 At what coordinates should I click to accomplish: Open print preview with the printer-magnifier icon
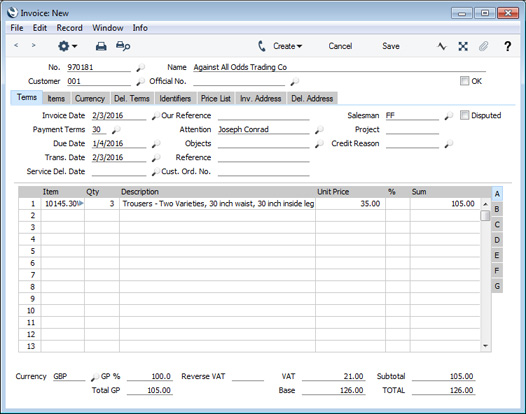point(123,46)
